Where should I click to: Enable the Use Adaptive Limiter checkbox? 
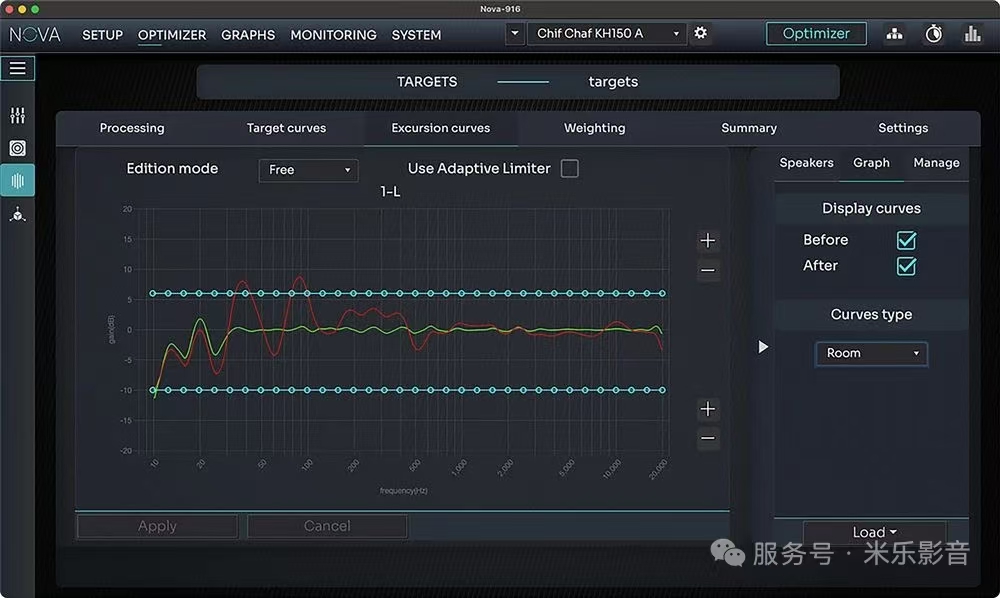point(569,169)
